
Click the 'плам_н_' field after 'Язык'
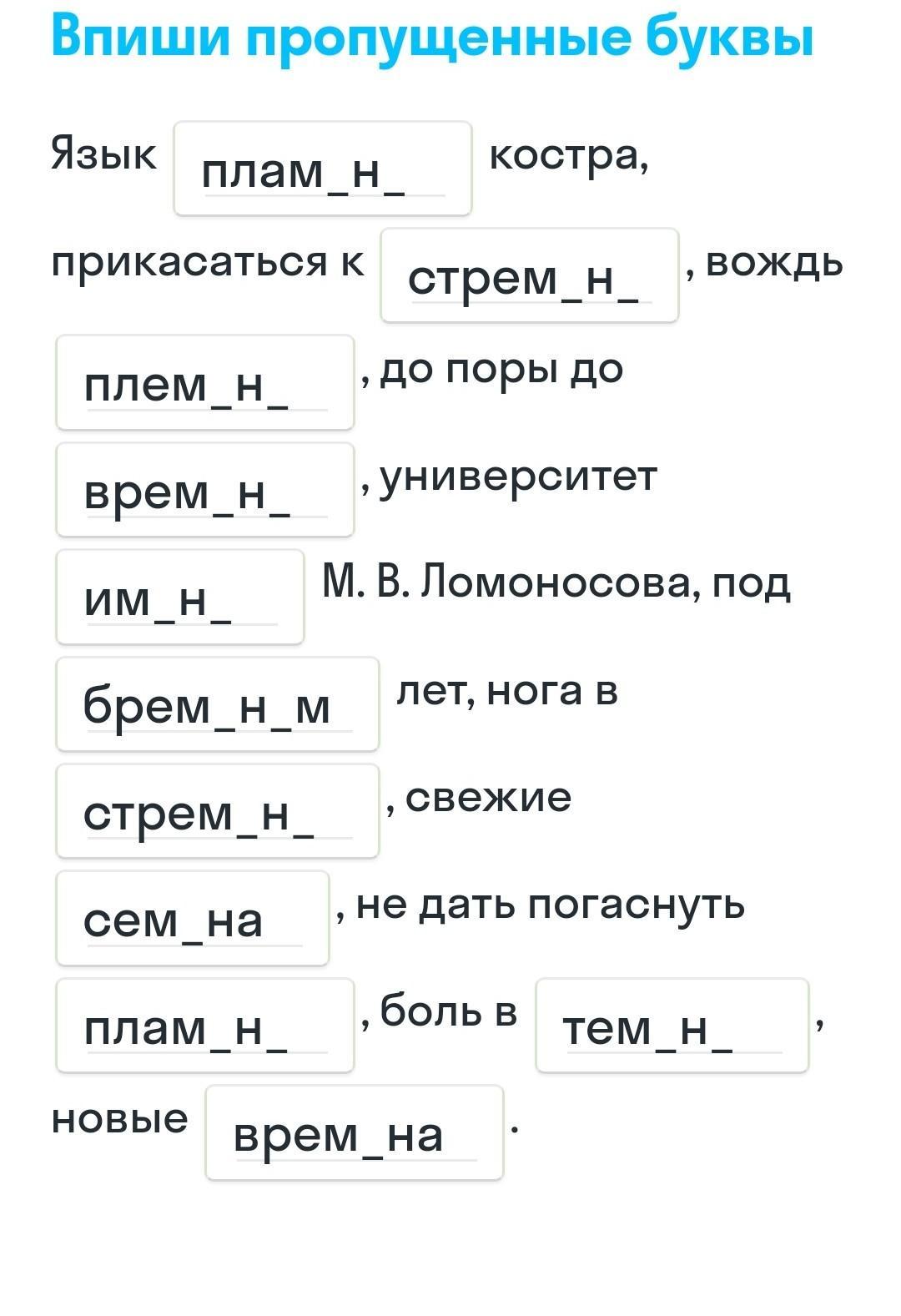pos(322,169)
